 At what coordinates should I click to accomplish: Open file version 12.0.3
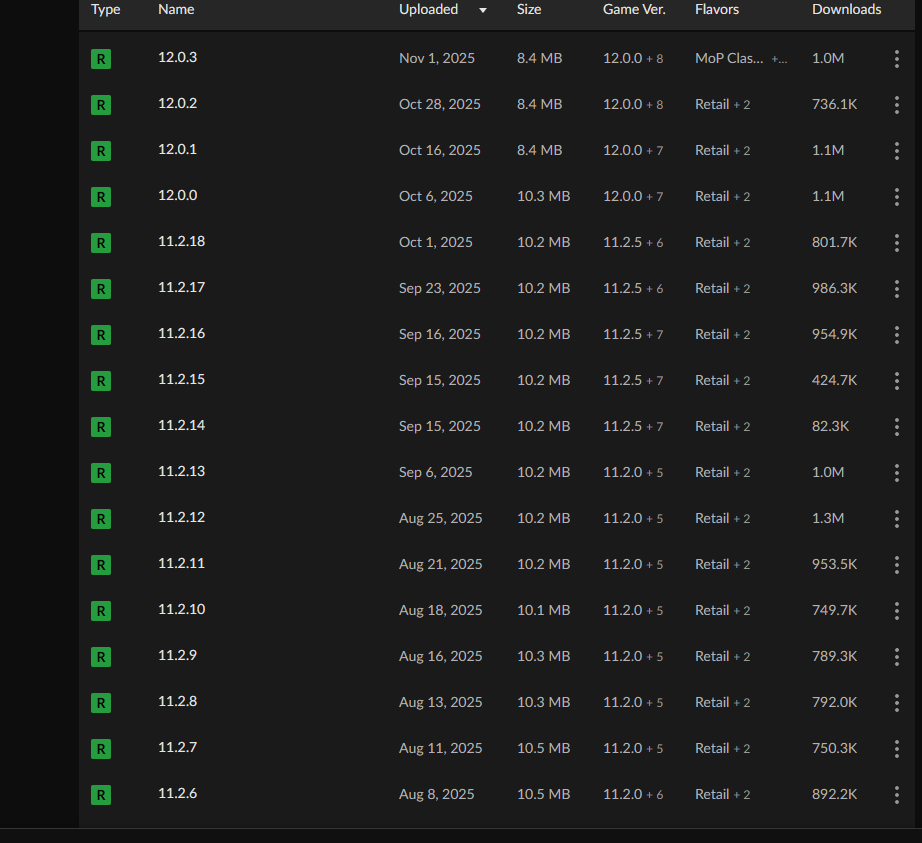pyautogui.click(x=178, y=58)
